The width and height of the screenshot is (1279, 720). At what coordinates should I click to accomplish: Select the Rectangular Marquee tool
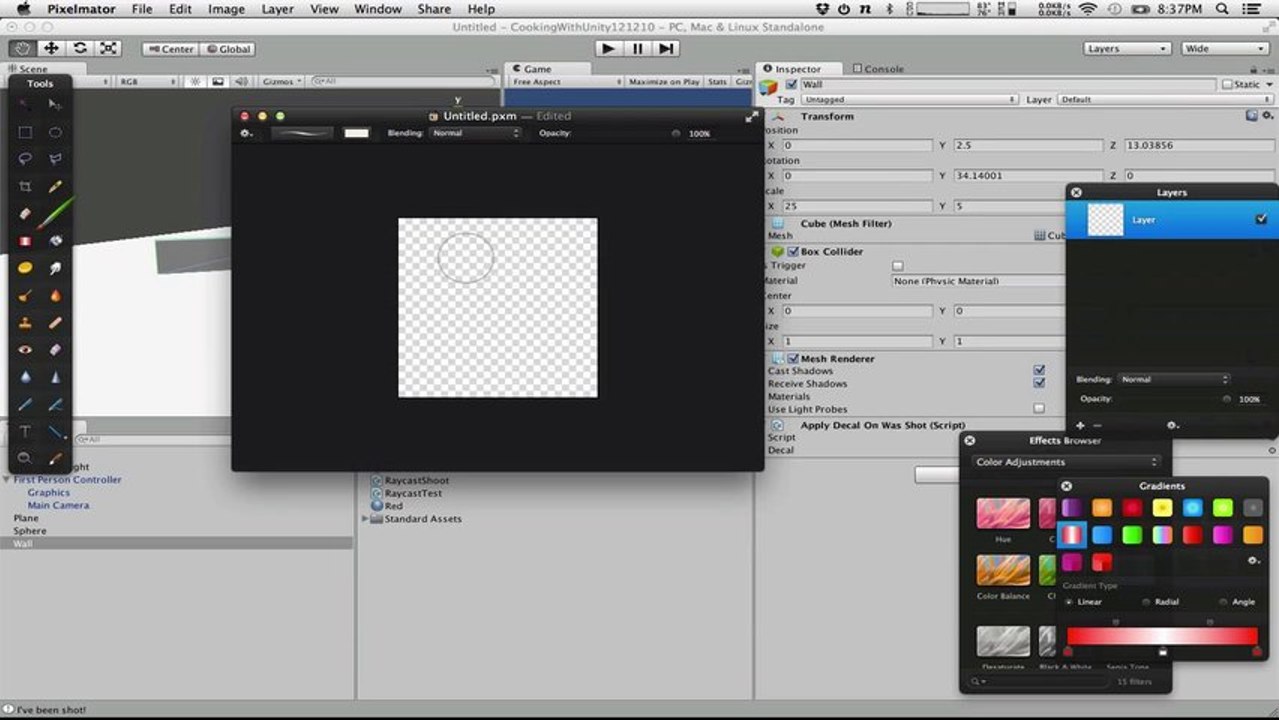(x=25, y=132)
